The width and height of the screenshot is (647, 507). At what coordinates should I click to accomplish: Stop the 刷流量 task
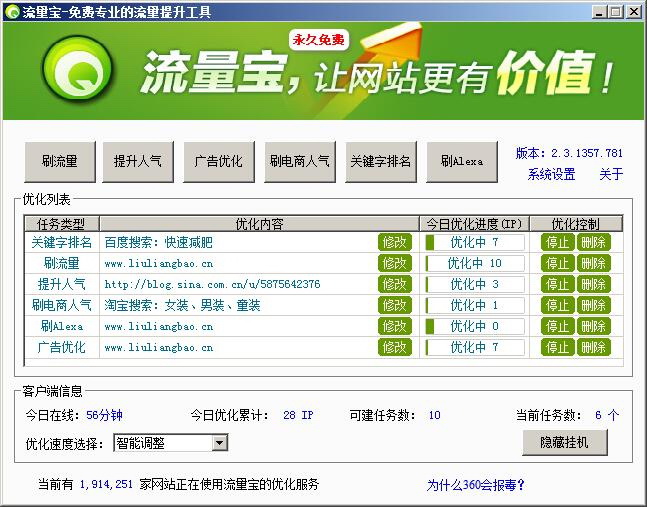pos(557,263)
